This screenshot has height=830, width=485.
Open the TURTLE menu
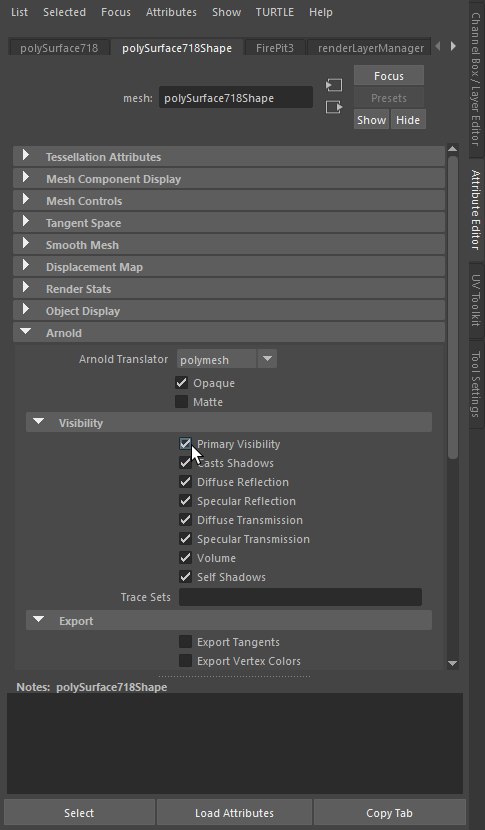pyautogui.click(x=275, y=12)
